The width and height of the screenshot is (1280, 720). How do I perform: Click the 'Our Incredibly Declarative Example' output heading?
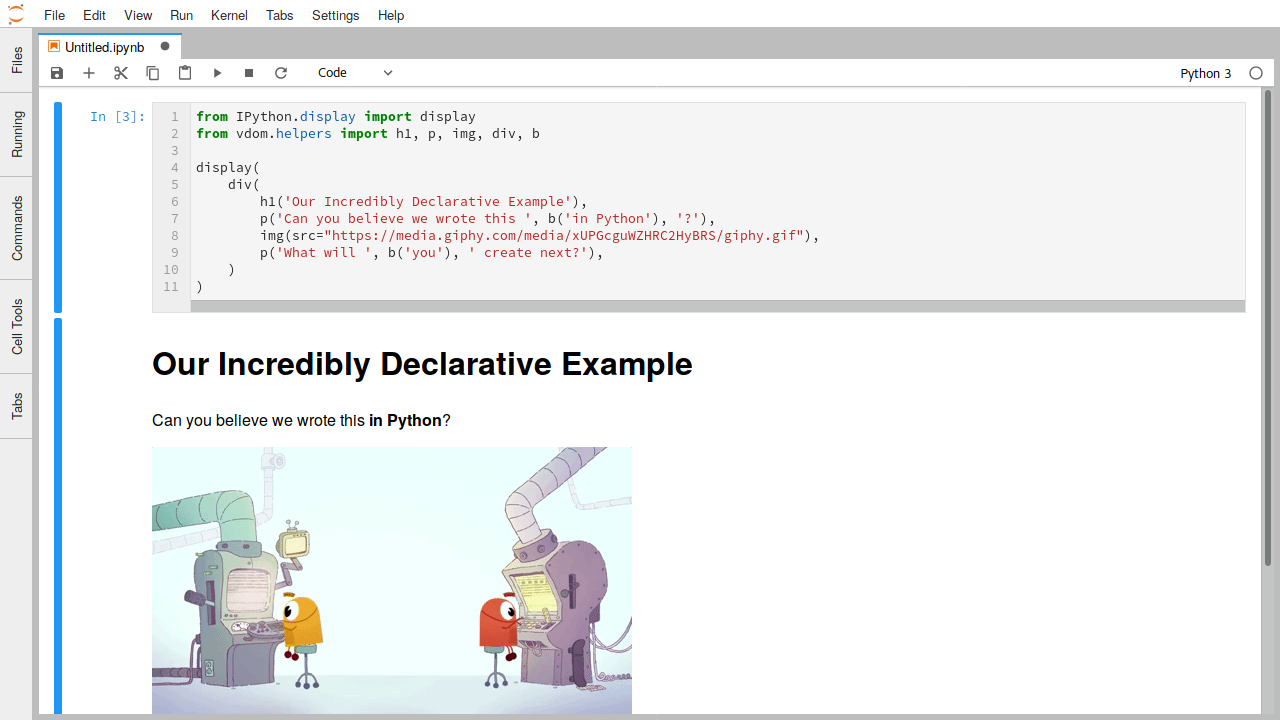(422, 363)
